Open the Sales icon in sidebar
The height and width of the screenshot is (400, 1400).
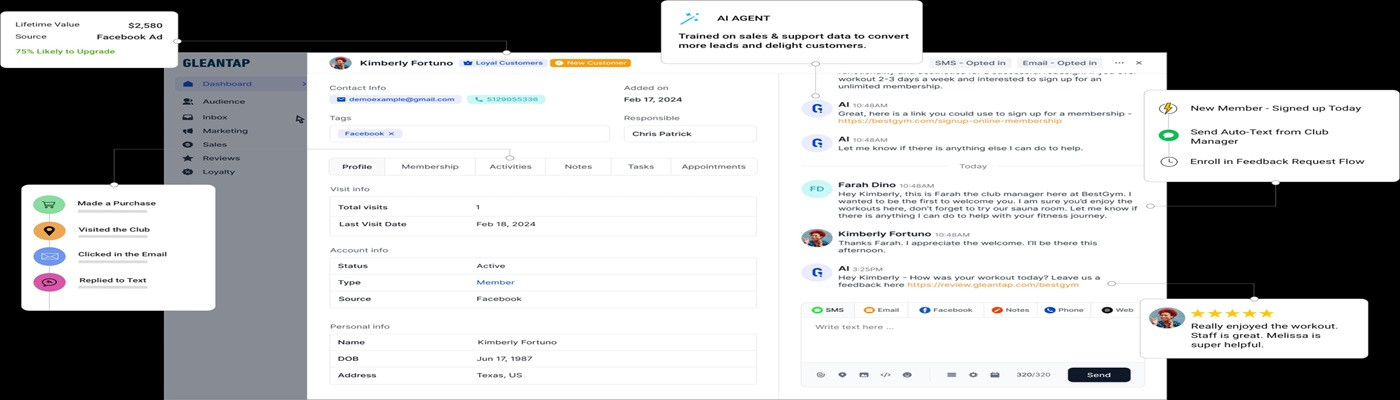tap(188, 144)
